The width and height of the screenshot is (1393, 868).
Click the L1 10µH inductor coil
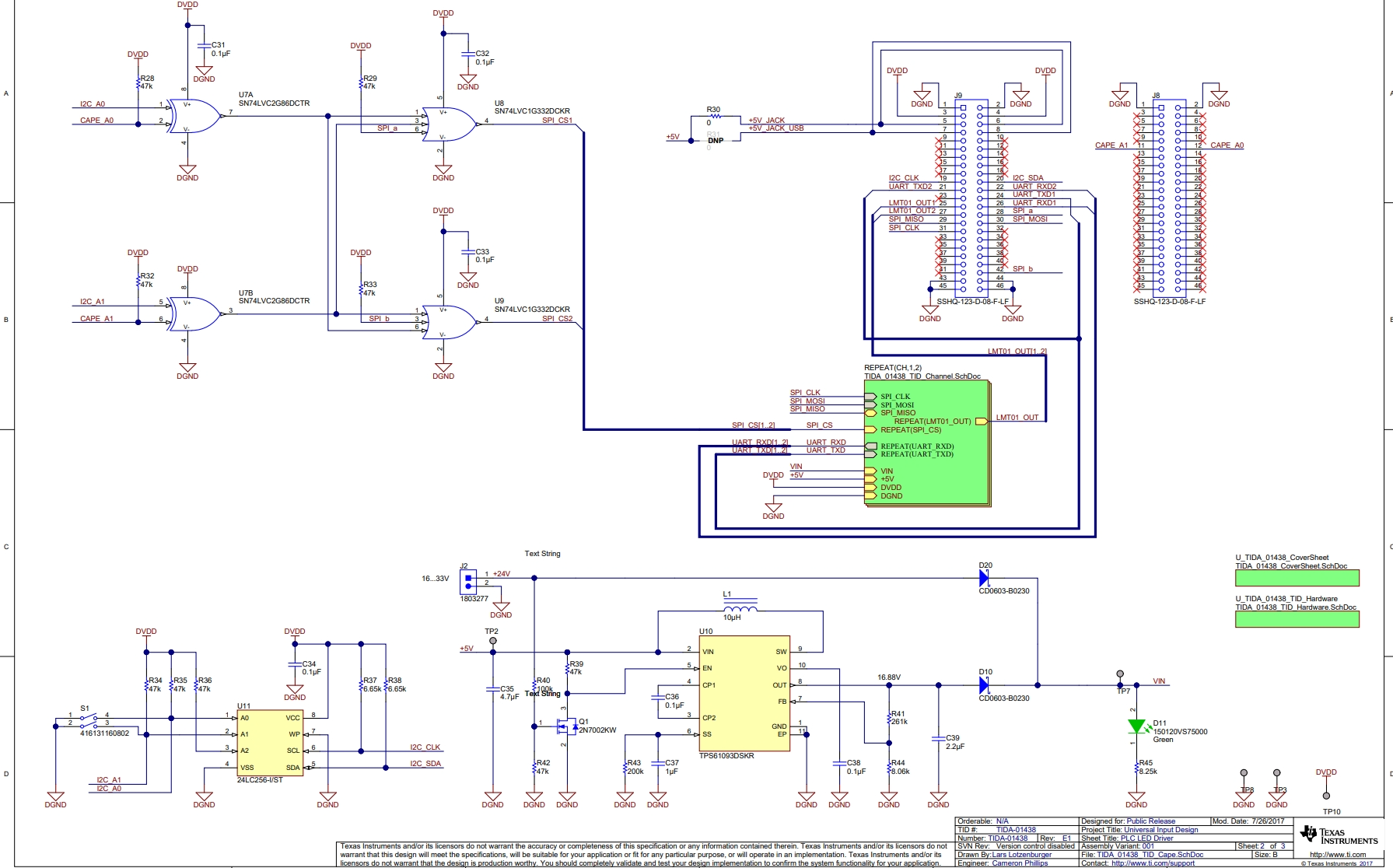point(740,607)
